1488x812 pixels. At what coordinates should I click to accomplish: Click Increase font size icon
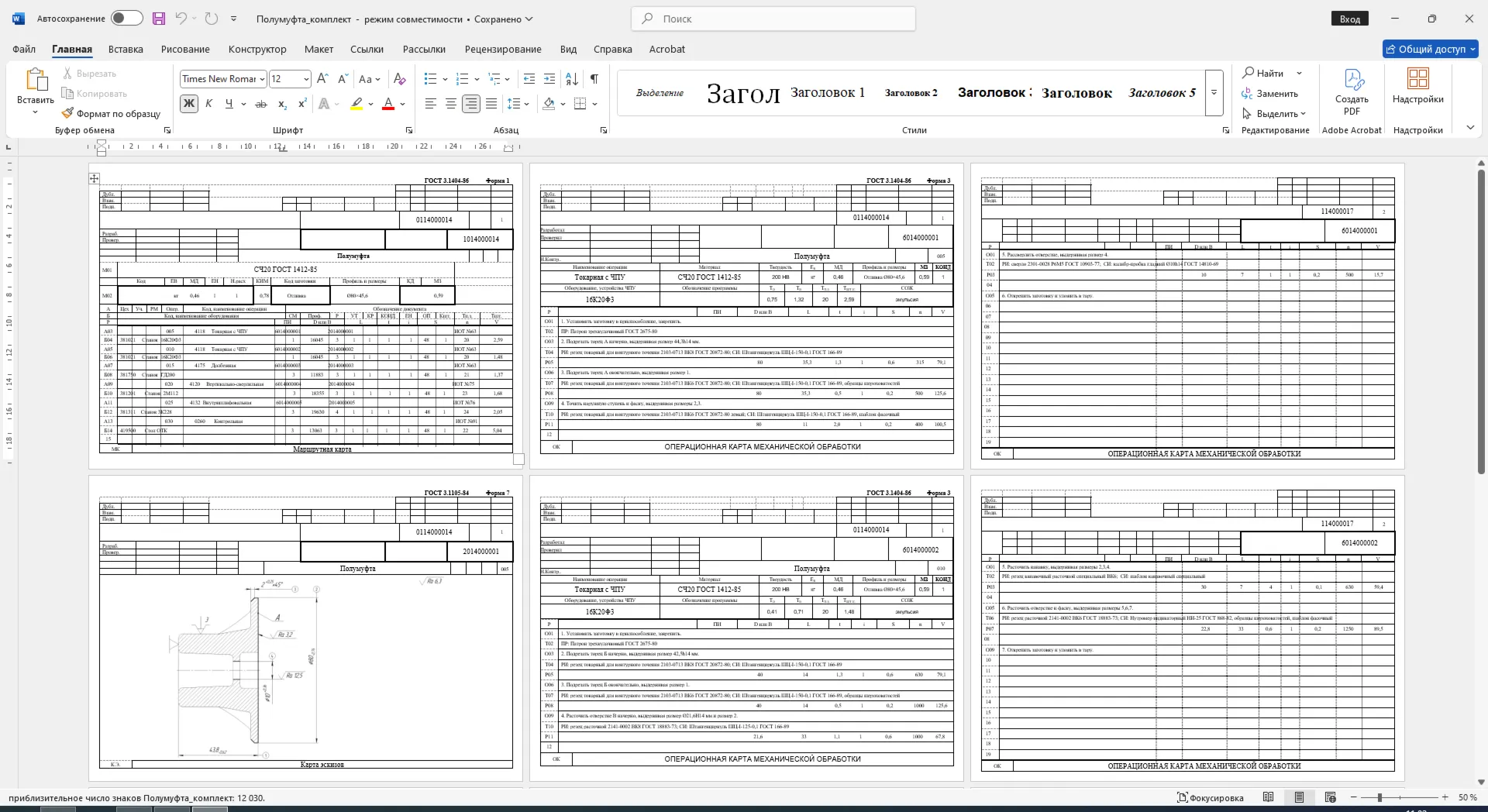pos(323,79)
